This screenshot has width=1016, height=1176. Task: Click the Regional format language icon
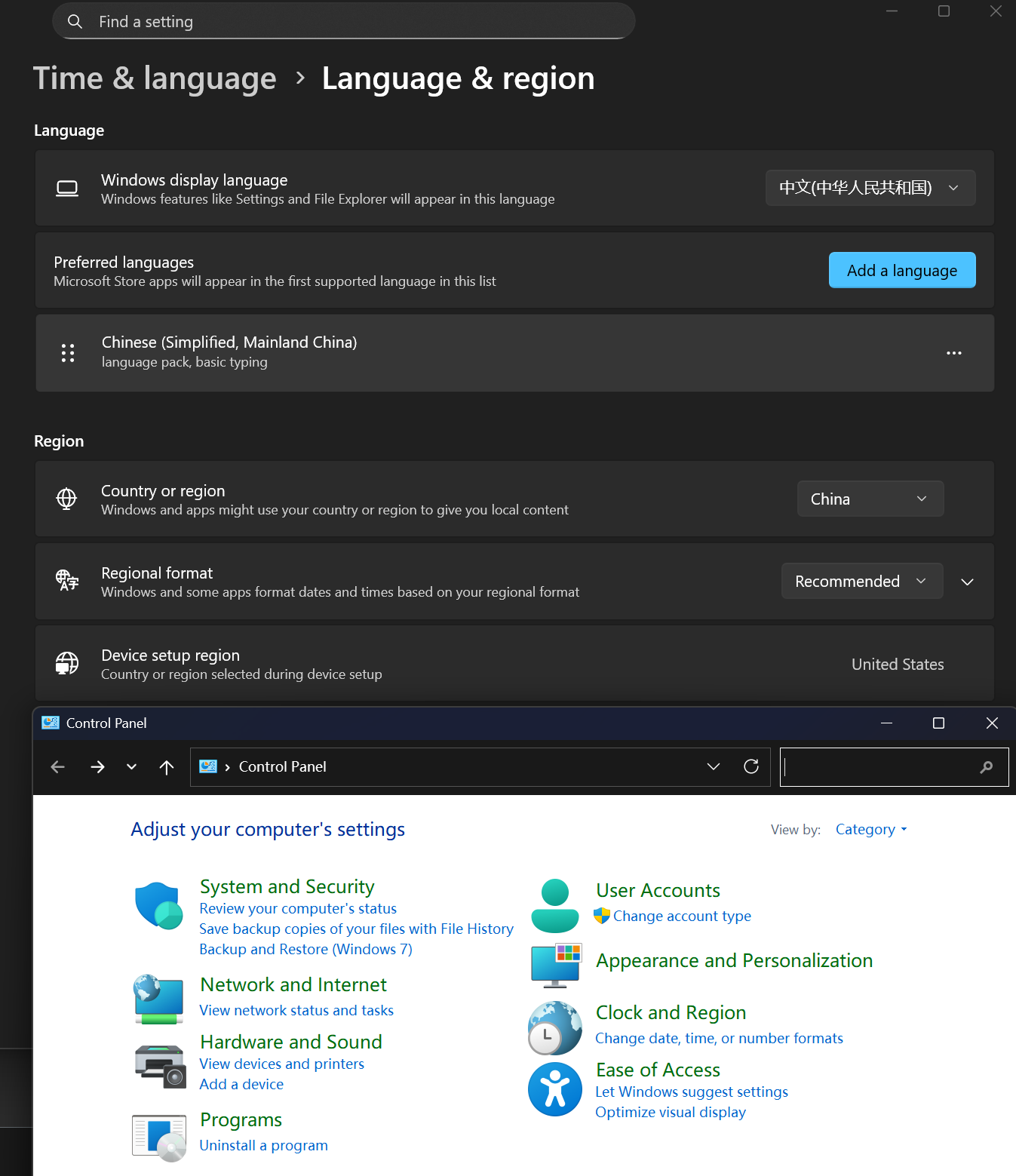tap(67, 580)
